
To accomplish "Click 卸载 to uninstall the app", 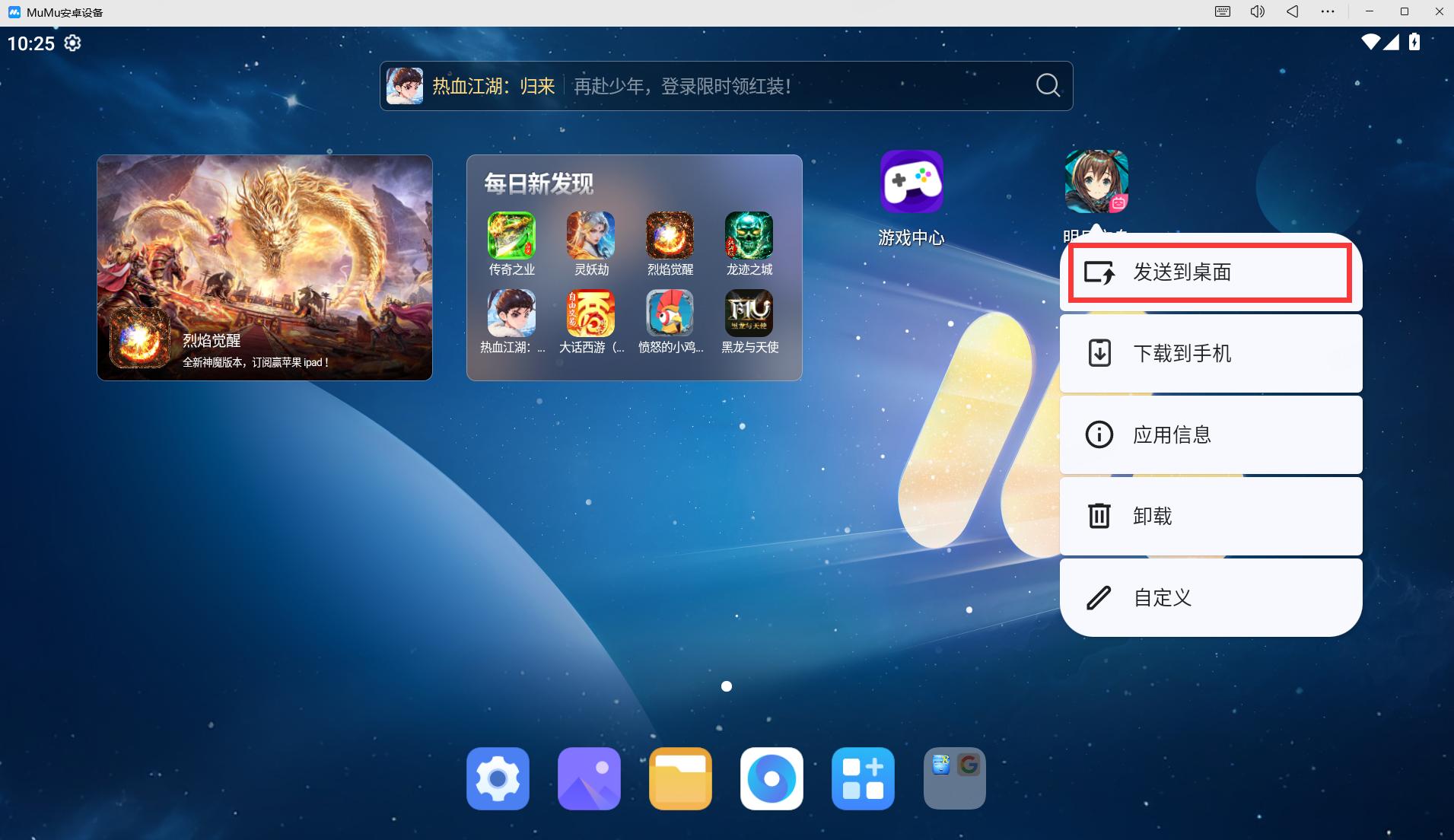I will tap(1210, 517).
